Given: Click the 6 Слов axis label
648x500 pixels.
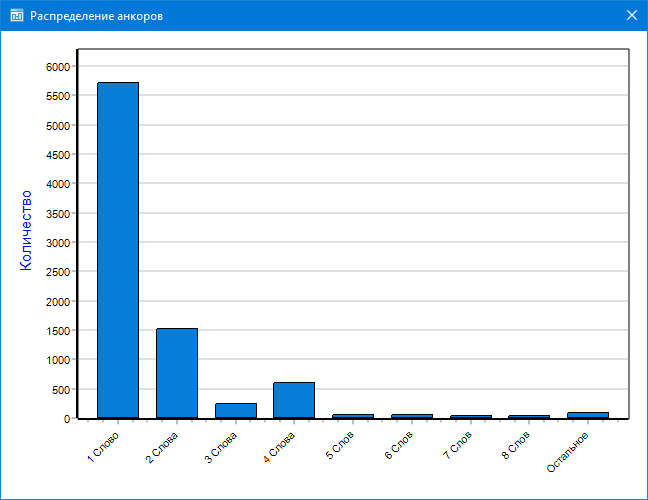Looking at the screenshot, I should (401, 444).
